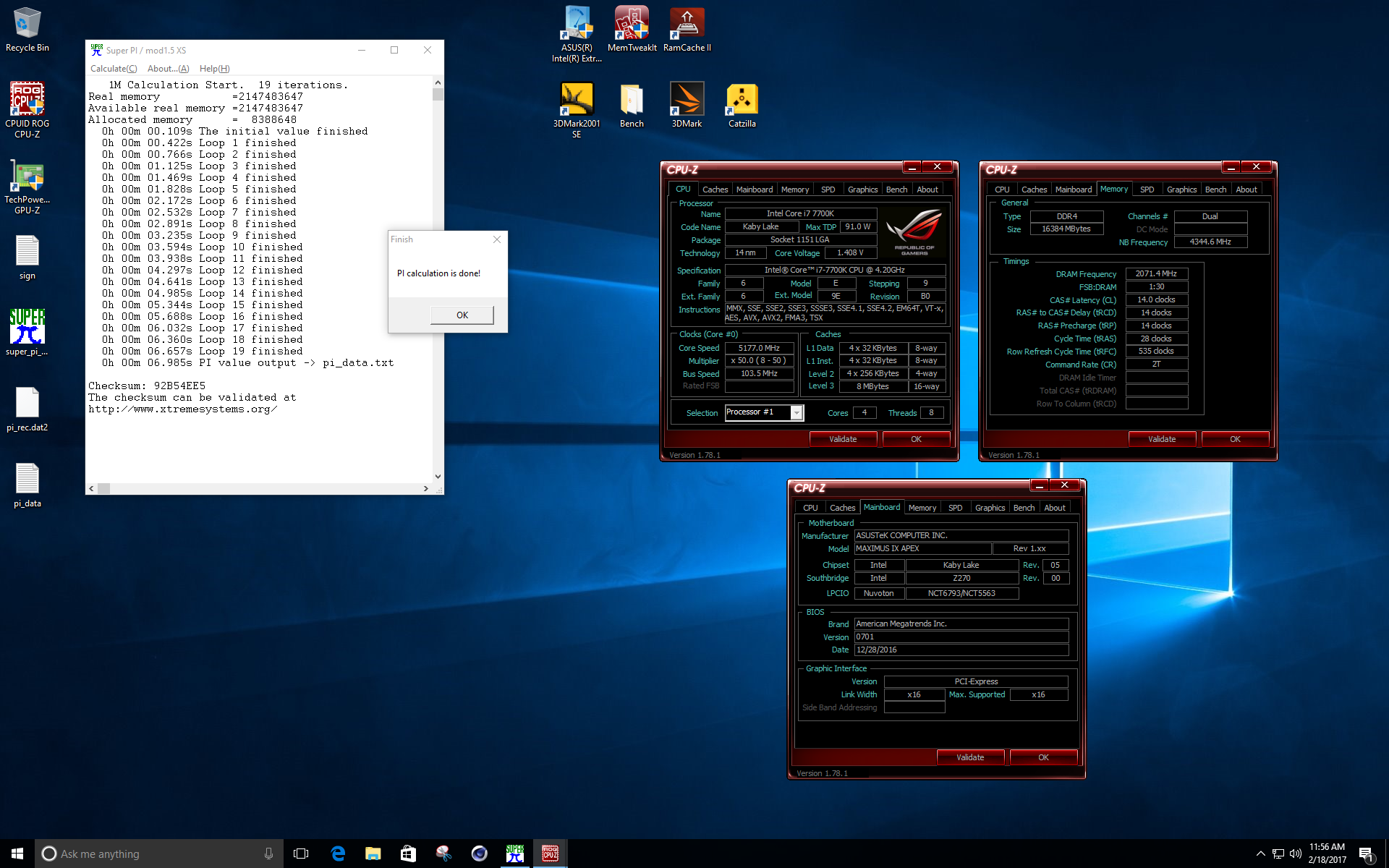Click the Core Speed 5177.0 MHz field
Screen dimensions: 1389x868
click(759, 348)
